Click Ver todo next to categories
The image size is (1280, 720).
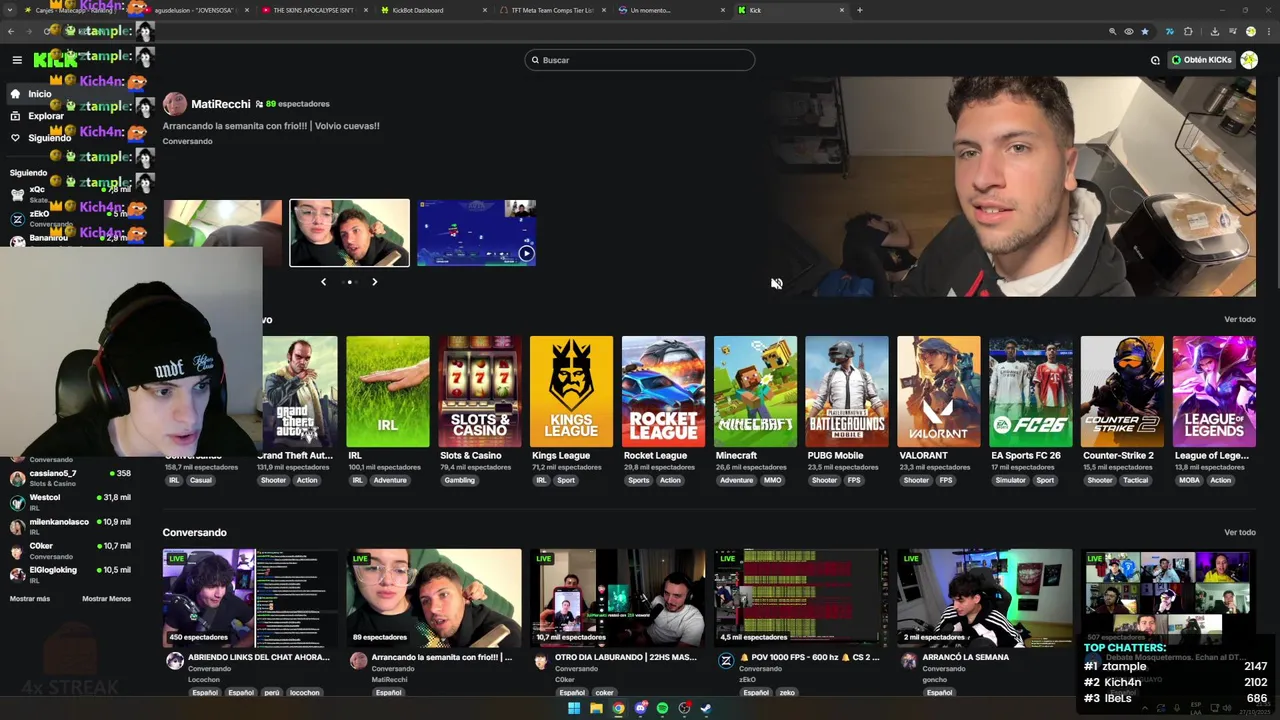(1240, 319)
